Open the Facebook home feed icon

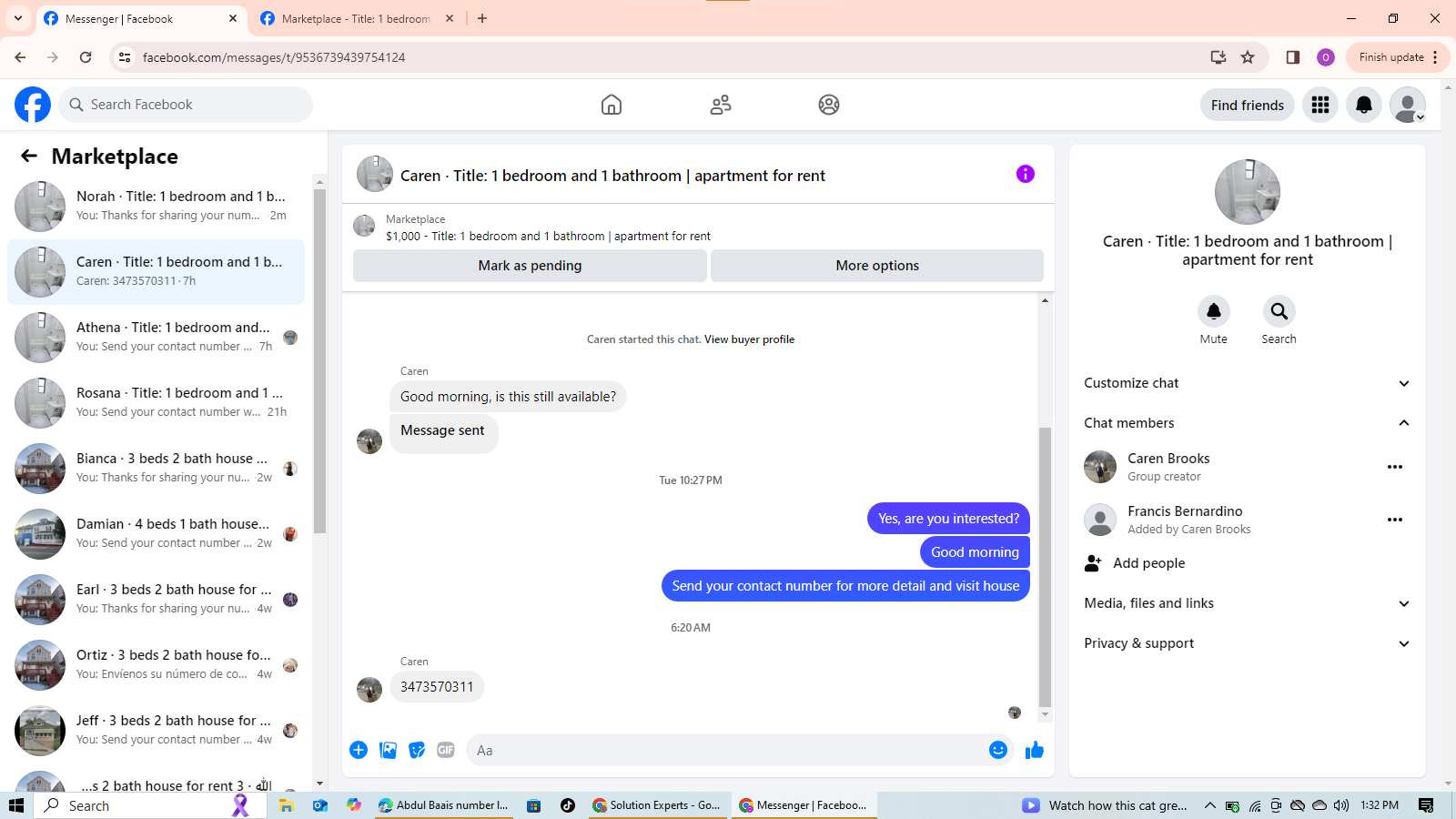[612, 105]
